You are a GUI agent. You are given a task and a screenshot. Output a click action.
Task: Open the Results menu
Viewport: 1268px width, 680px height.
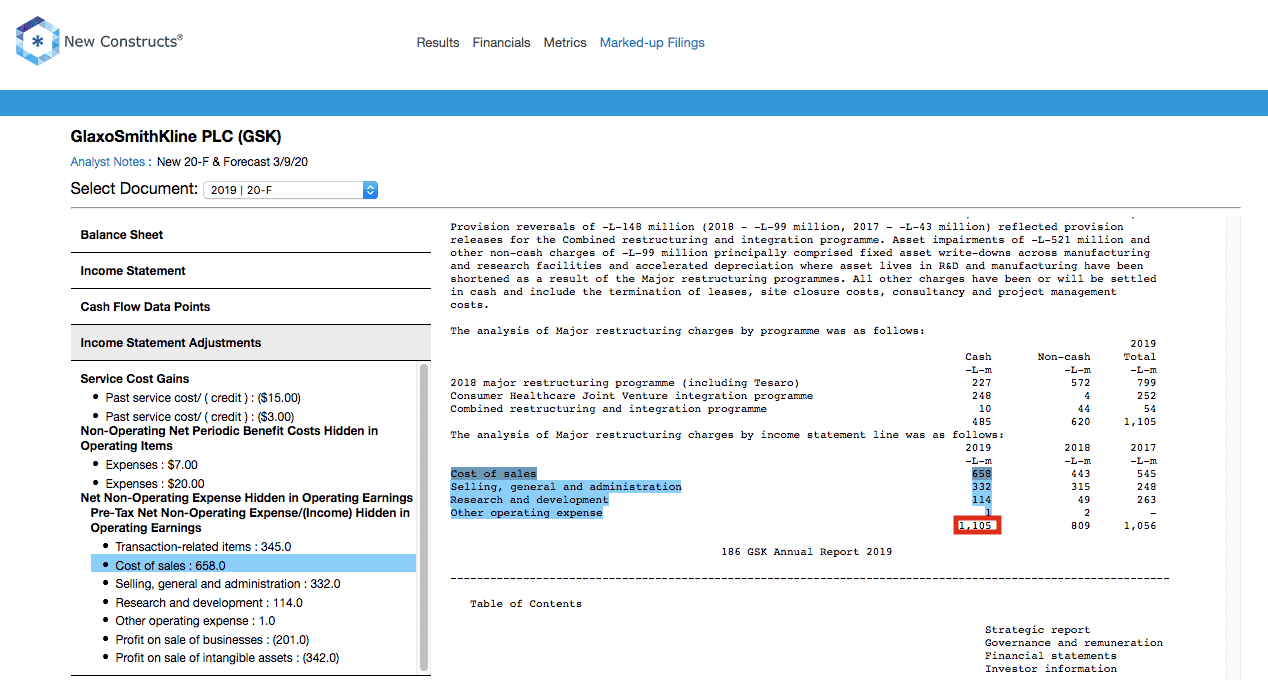click(x=438, y=43)
